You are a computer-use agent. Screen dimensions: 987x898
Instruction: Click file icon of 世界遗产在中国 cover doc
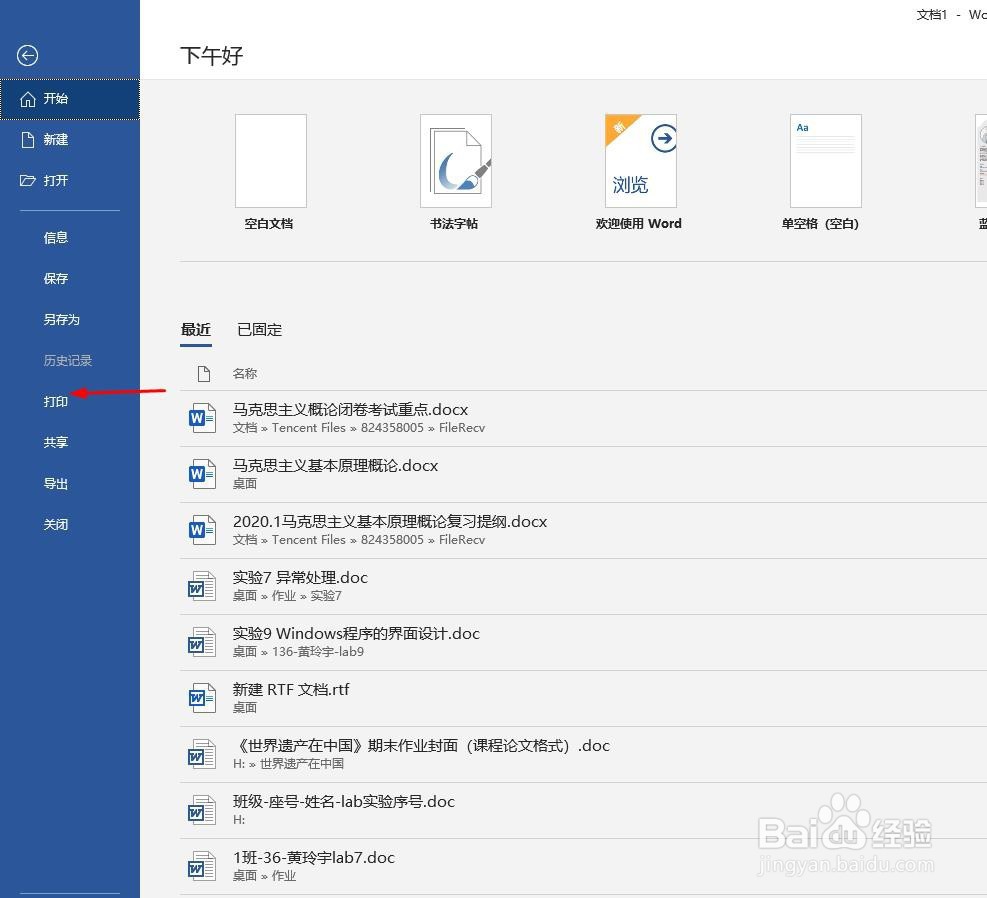[202, 754]
